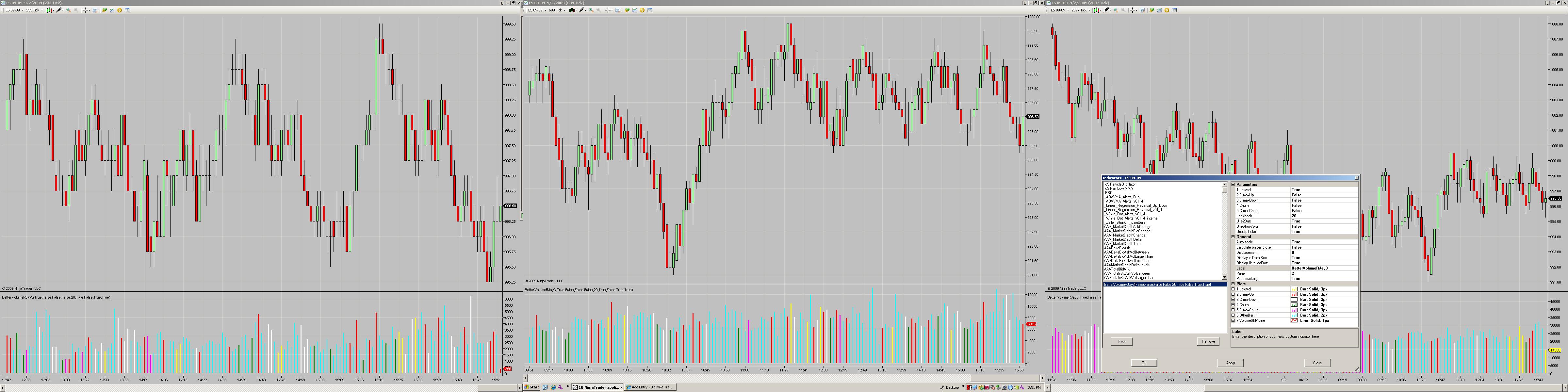
Task: Collapse the Parameters section in Indicators dialog
Action: (1233, 185)
